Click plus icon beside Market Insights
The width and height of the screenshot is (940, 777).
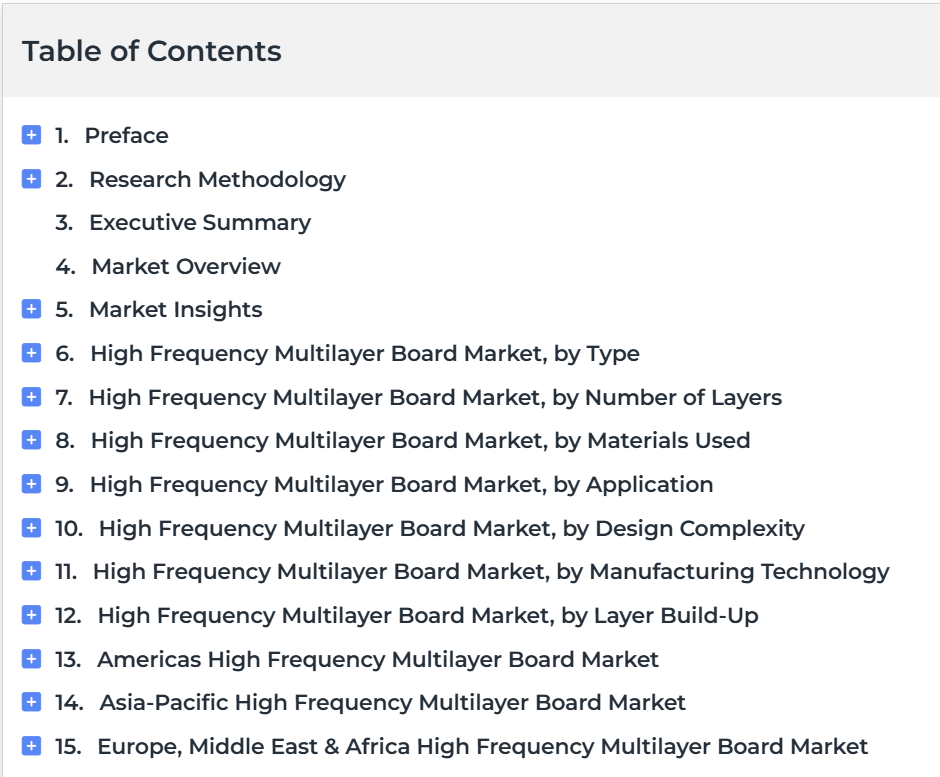(x=31, y=309)
